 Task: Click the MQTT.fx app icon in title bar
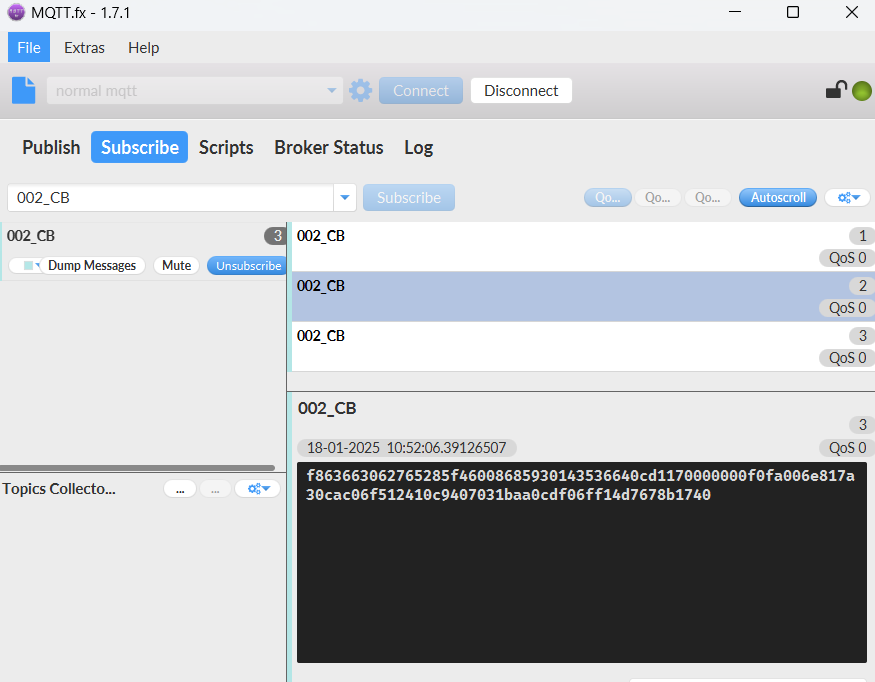(16, 12)
